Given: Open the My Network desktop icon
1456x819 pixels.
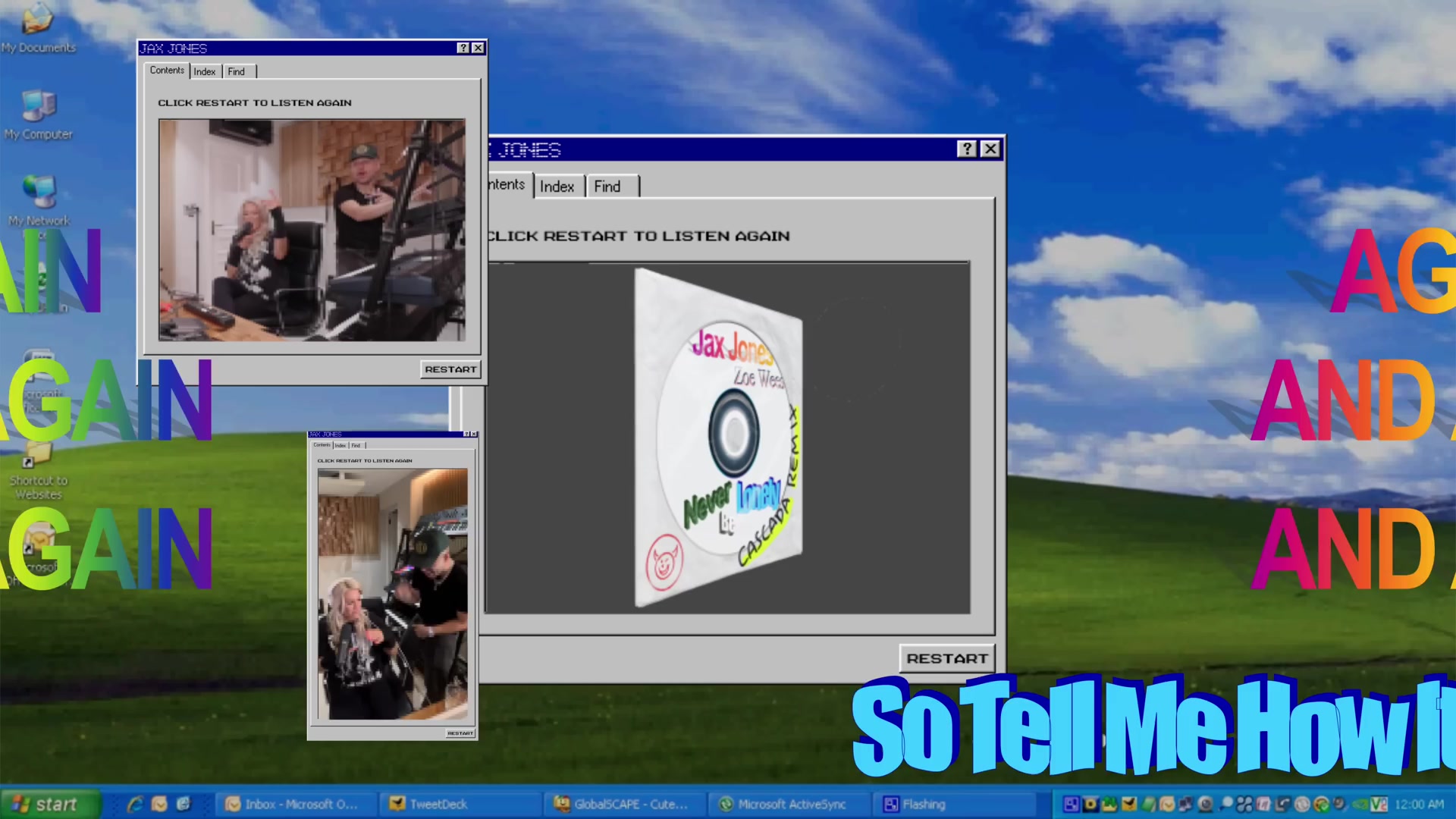Looking at the screenshot, I should (x=38, y=200).
